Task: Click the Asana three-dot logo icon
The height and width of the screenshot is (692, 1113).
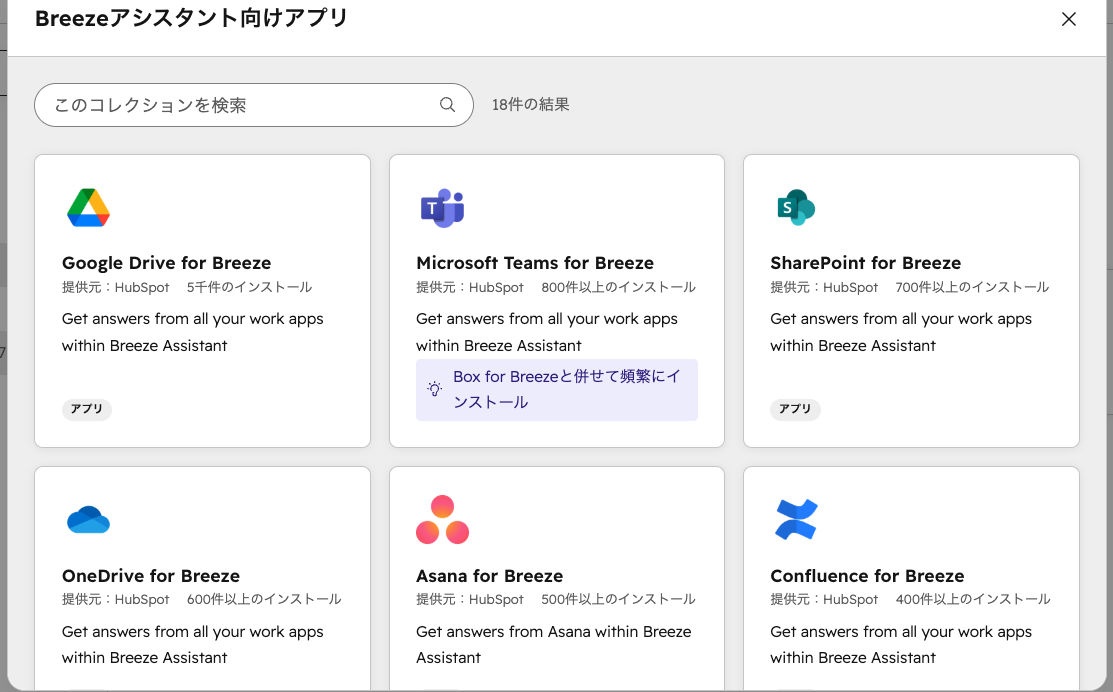Action: tap(442, 520)
